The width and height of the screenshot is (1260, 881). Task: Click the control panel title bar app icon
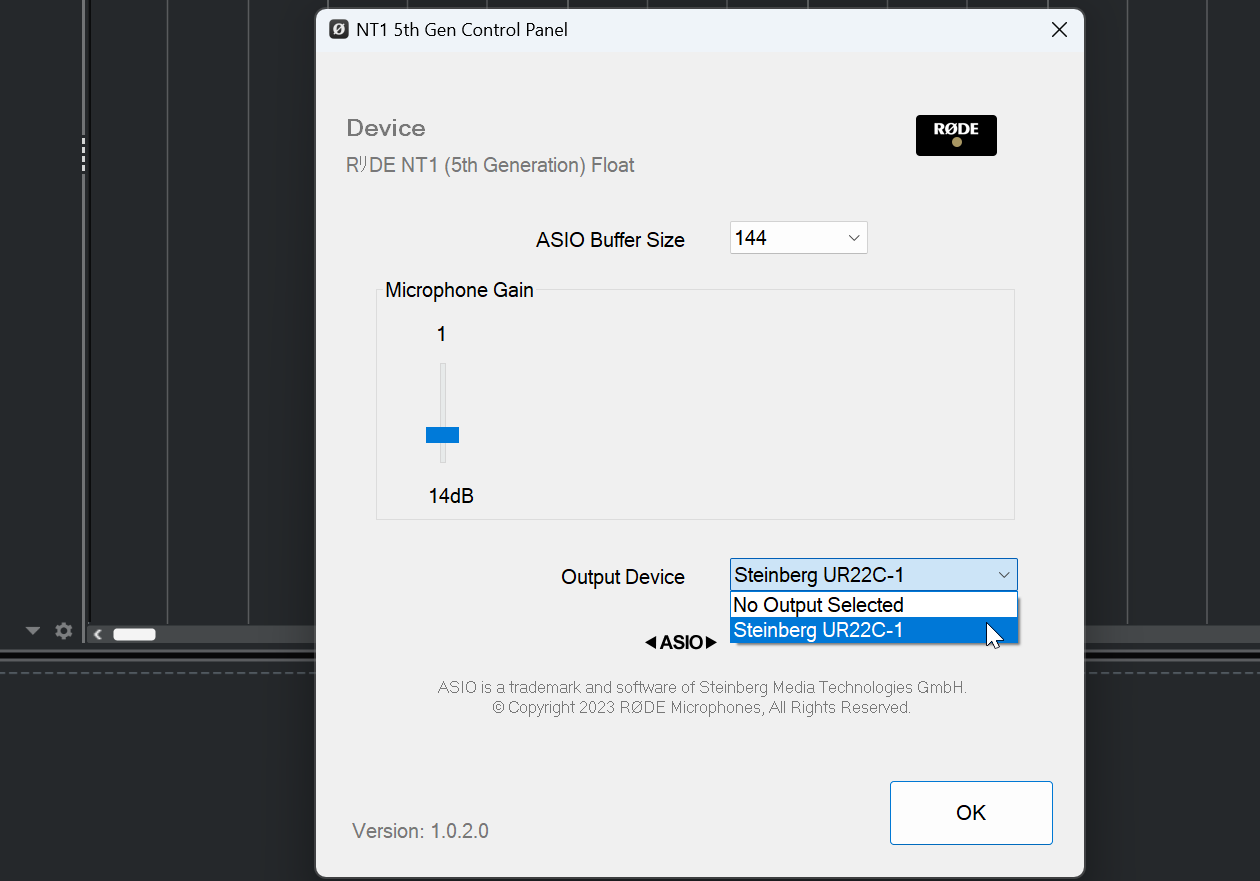click(x=339, y=29)
